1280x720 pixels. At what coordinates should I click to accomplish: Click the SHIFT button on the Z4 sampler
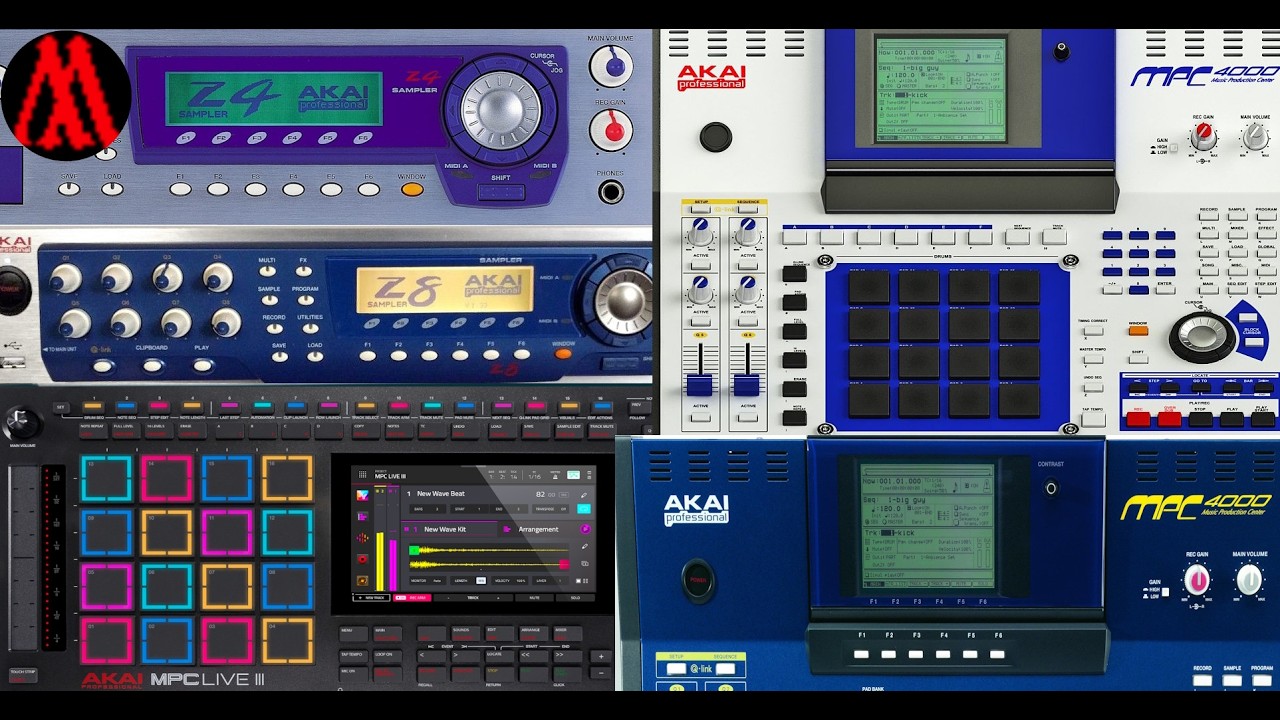point(501,191)
